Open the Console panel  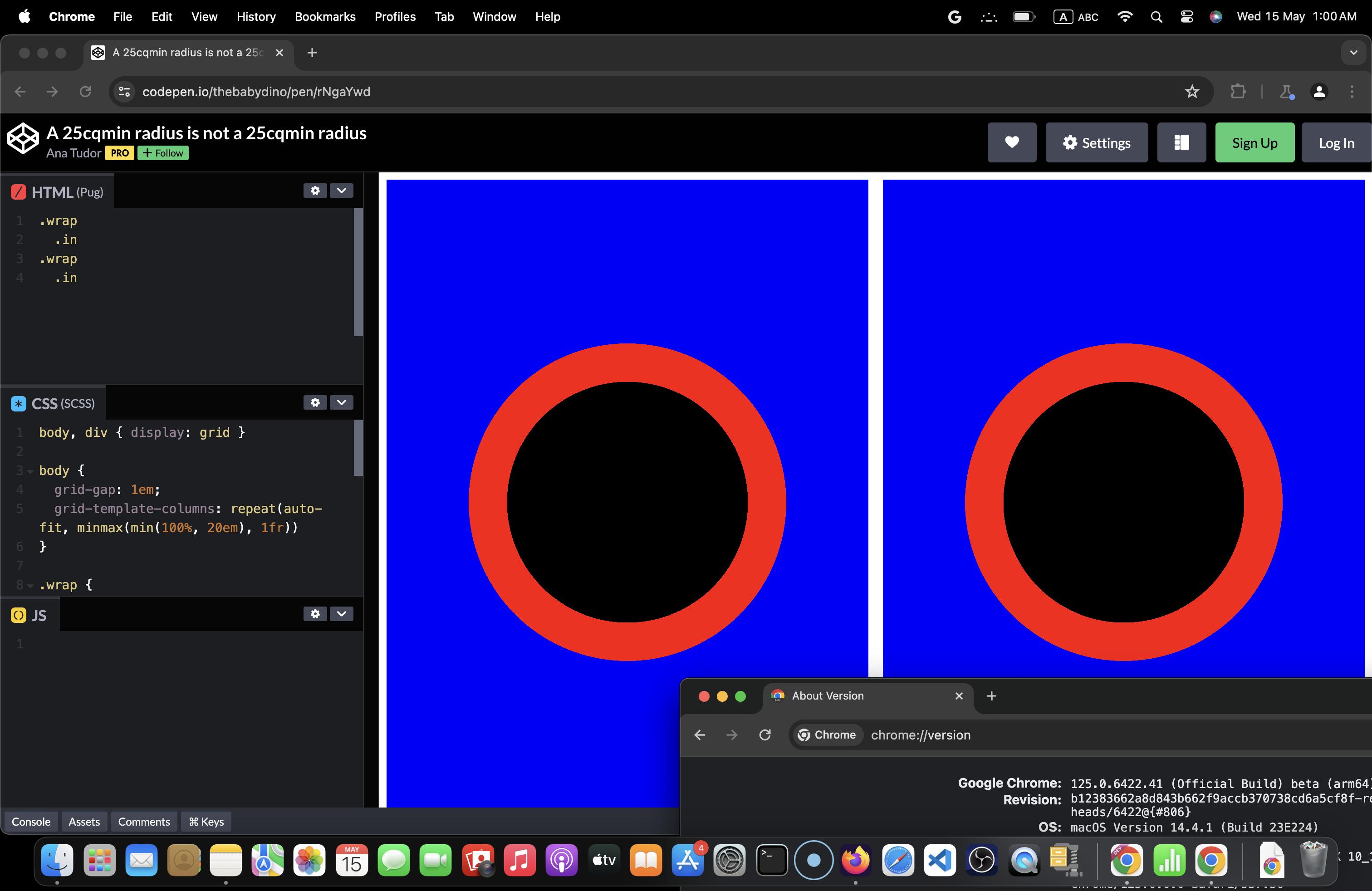click(x=31, y=821)
